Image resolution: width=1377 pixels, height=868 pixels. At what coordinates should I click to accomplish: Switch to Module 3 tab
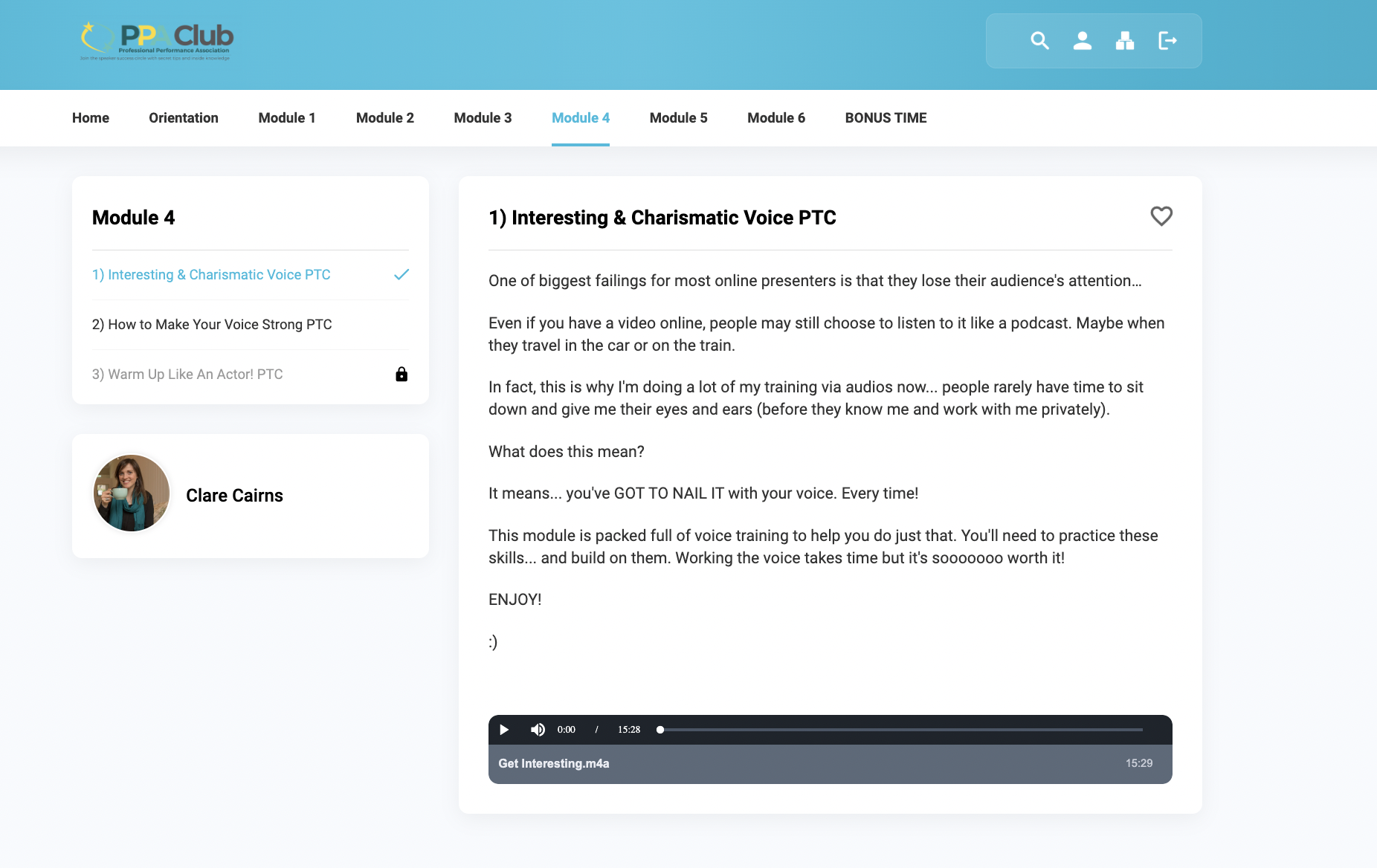click(x=483, y=118)
